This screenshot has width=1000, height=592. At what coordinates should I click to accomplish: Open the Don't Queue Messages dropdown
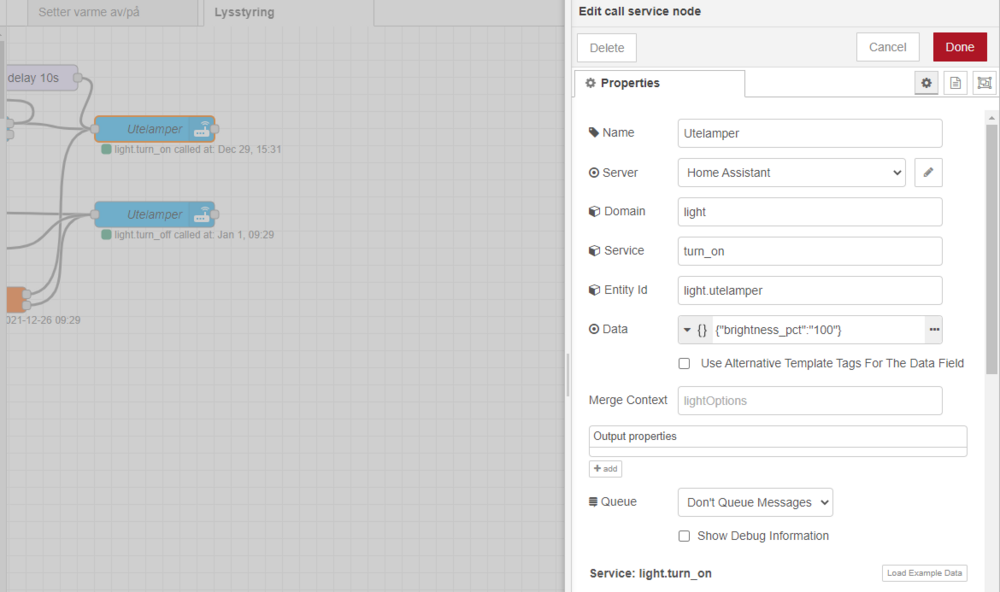(x=754, y=502)
